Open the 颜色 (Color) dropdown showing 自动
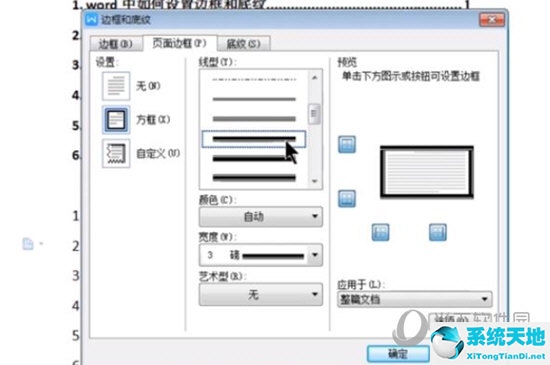 coord(261,217)
